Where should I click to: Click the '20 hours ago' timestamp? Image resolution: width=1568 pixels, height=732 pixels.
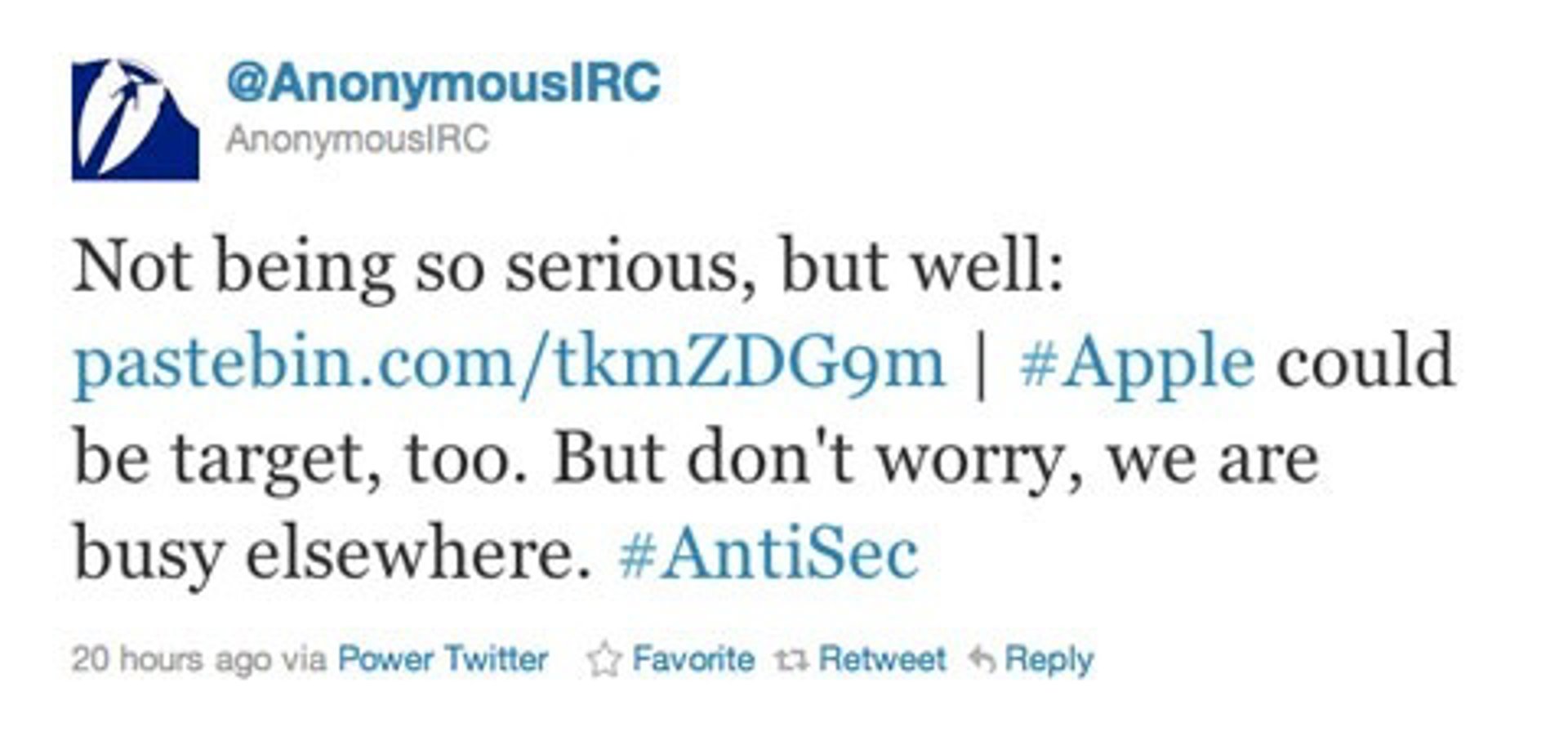(x=170, y=660)
